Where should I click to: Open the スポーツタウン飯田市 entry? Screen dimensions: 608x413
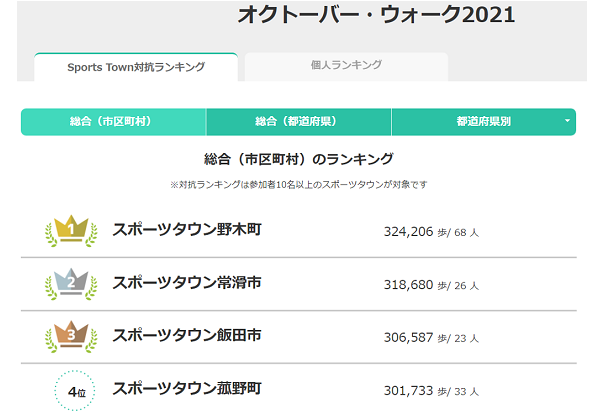pyautogui.click(x=187, y=335)
